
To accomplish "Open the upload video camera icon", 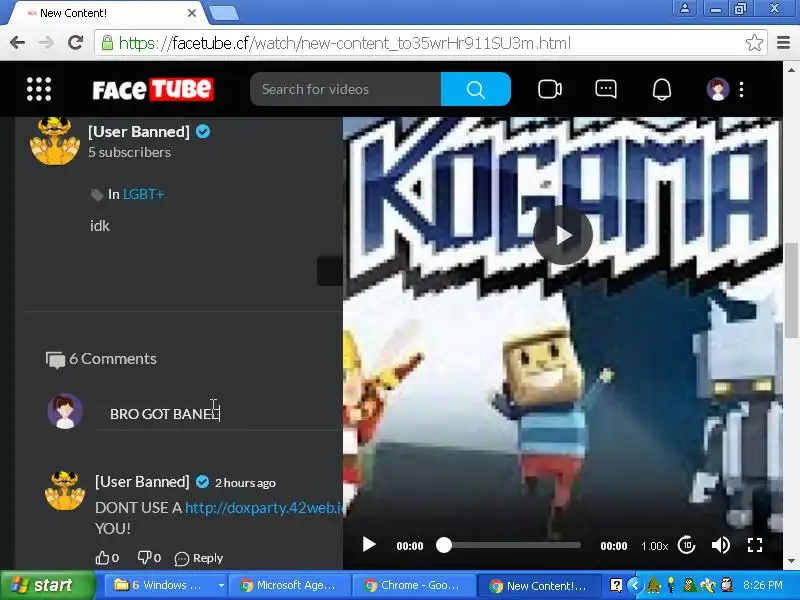I will (549, 89).
